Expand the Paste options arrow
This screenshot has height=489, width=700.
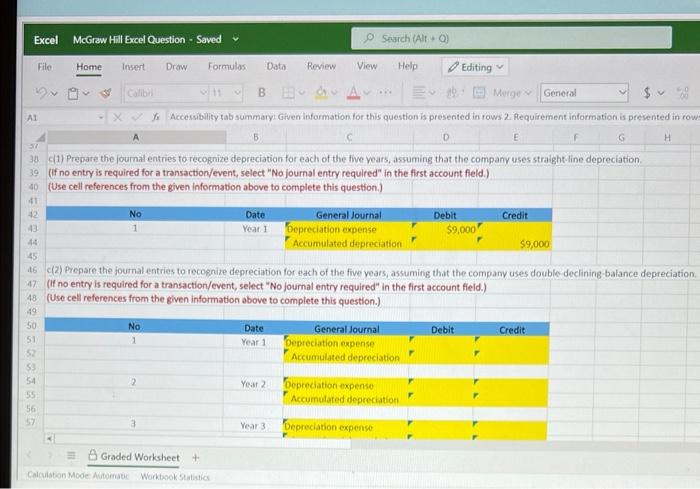[x=86, y=93]
